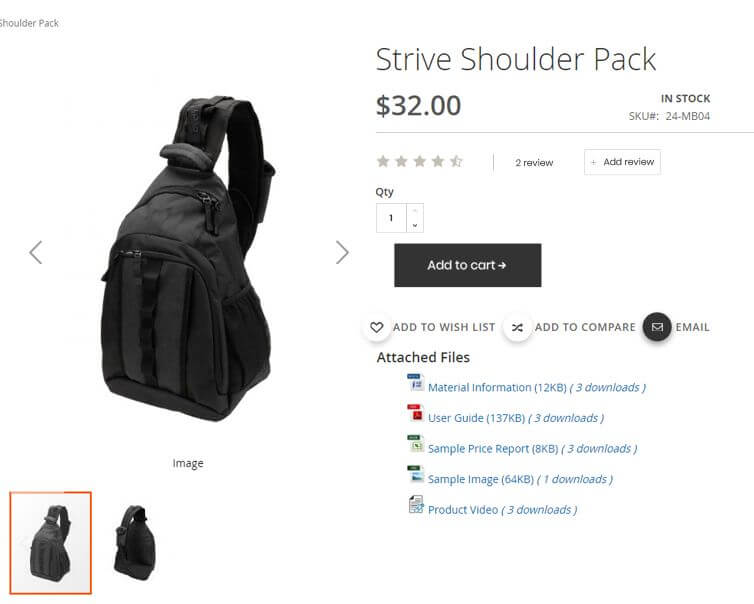The image size is (754, 604).
Task: Open the 2 review link
Action: point(534,163)
